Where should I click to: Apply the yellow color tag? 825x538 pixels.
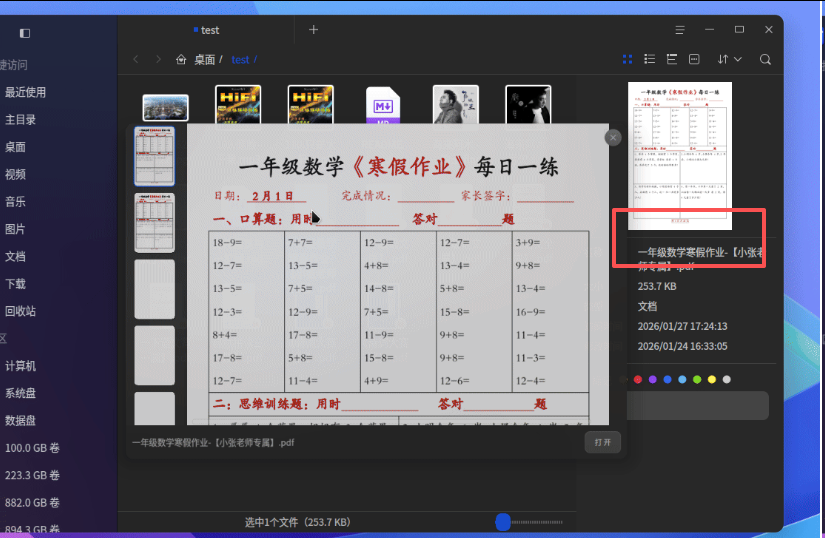(711, 379)
